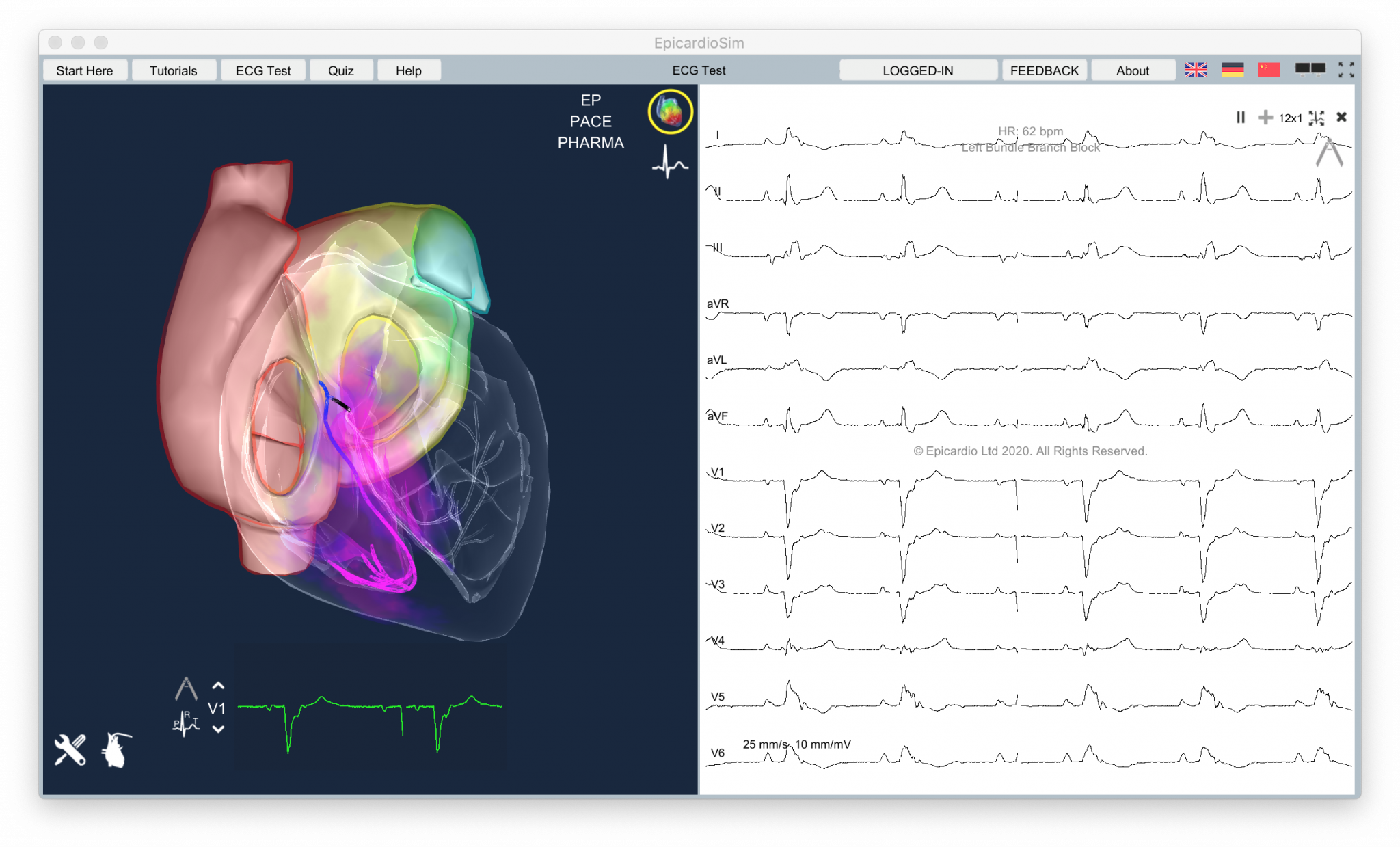Click the ECG waveform icon below the heart thumbnail
The height and width of the screenshot is (847, 1400).
click(x=669, y=163)
